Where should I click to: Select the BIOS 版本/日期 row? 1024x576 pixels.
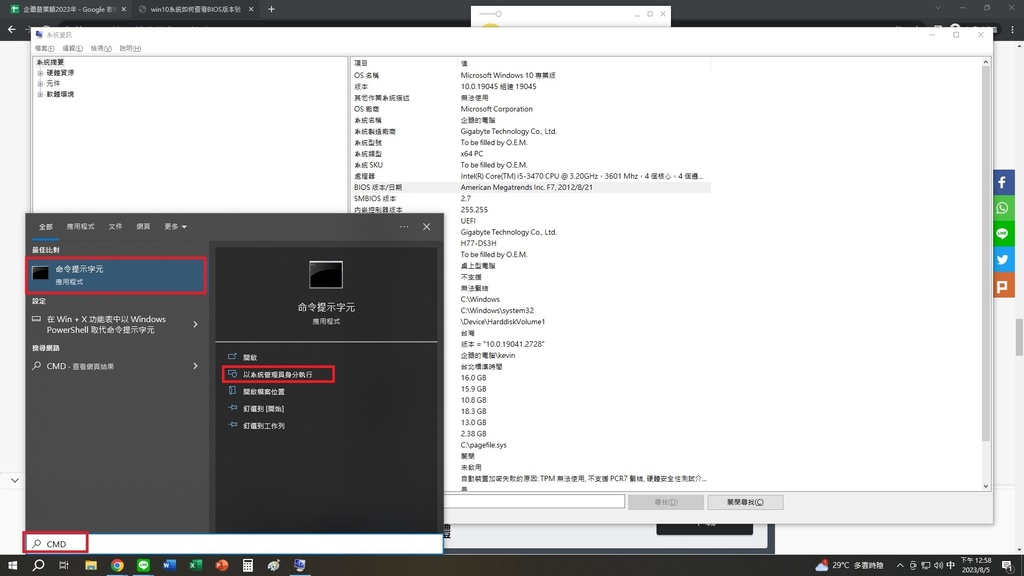(x=530, y=187)
